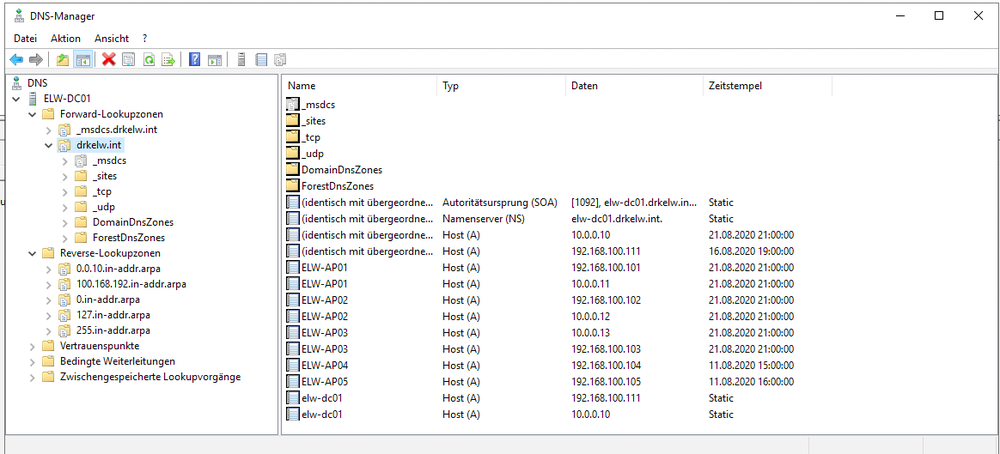
Task: Select ELW-AP04 host record row
Action: pyautogui.click(x=323, y=365)
